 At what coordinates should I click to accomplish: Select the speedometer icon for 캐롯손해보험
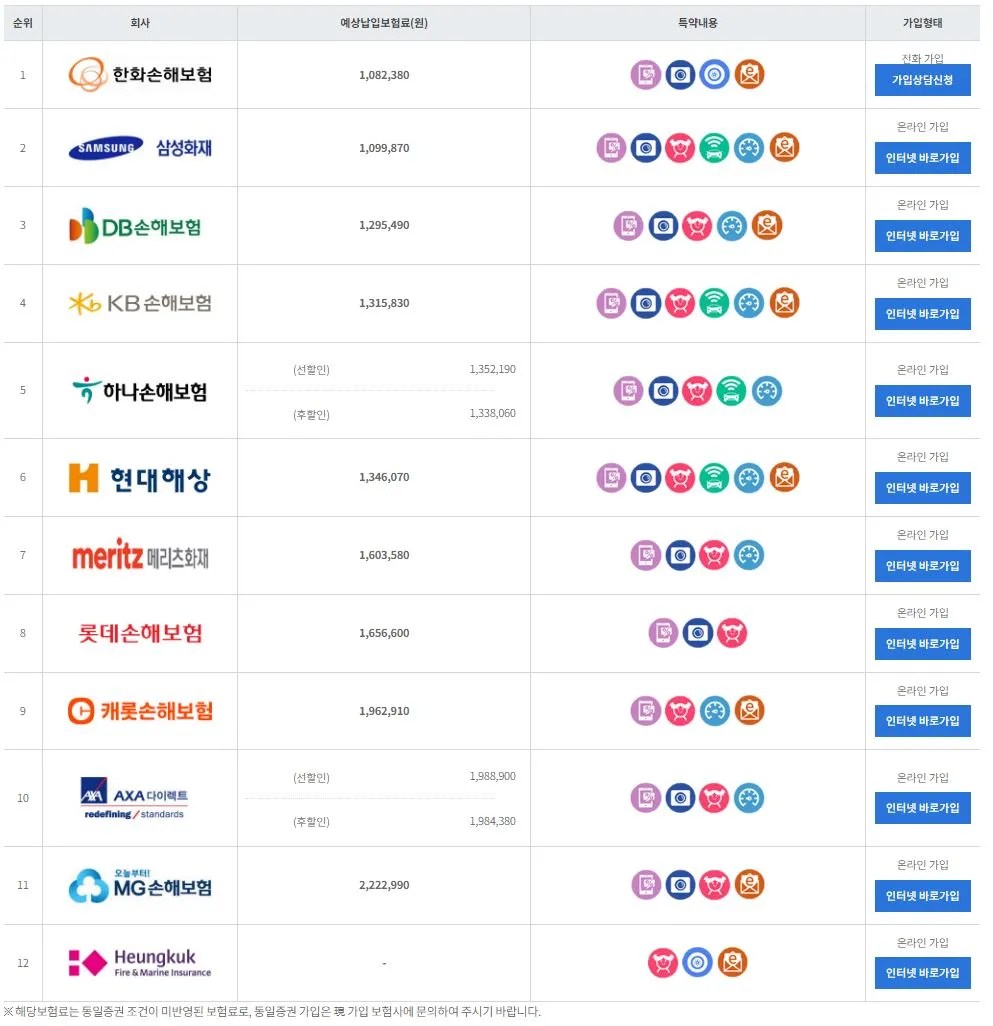coord(713,710)
